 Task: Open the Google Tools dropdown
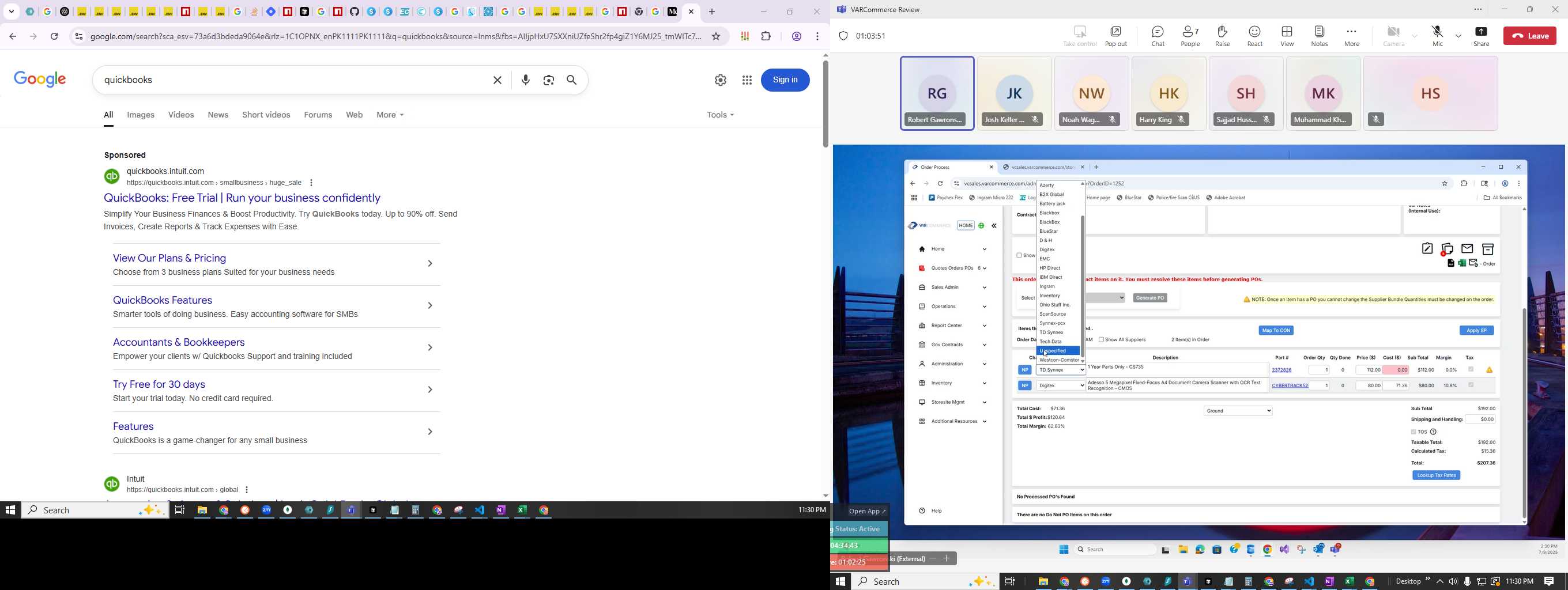pos(721,115)
